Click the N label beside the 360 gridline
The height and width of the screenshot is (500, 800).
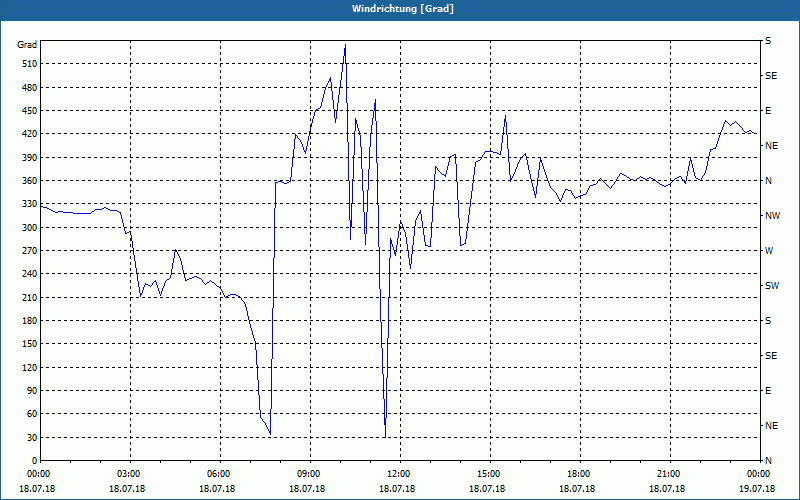point(768,181)
